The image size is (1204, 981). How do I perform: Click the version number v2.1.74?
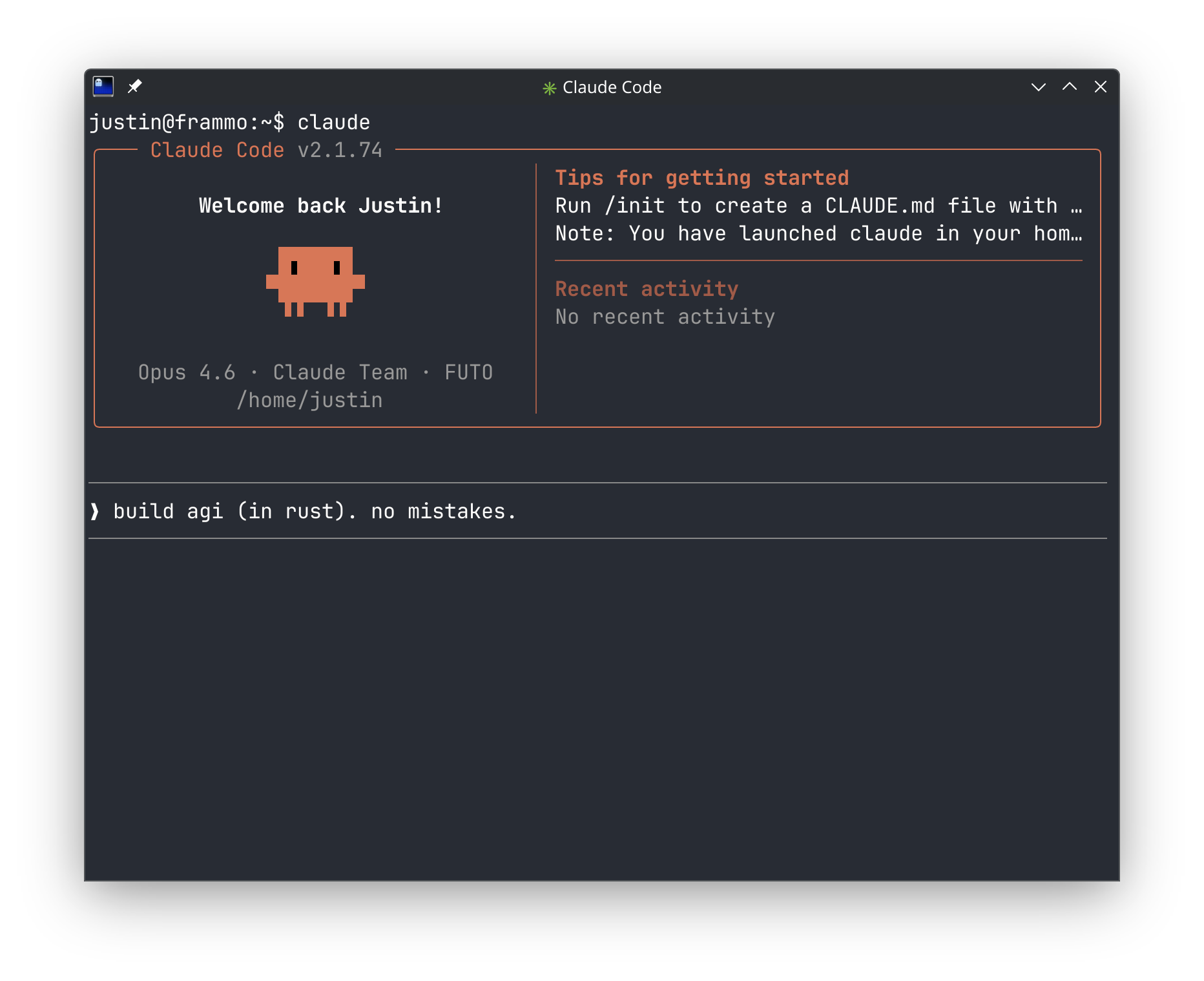[x=340, y=150]
